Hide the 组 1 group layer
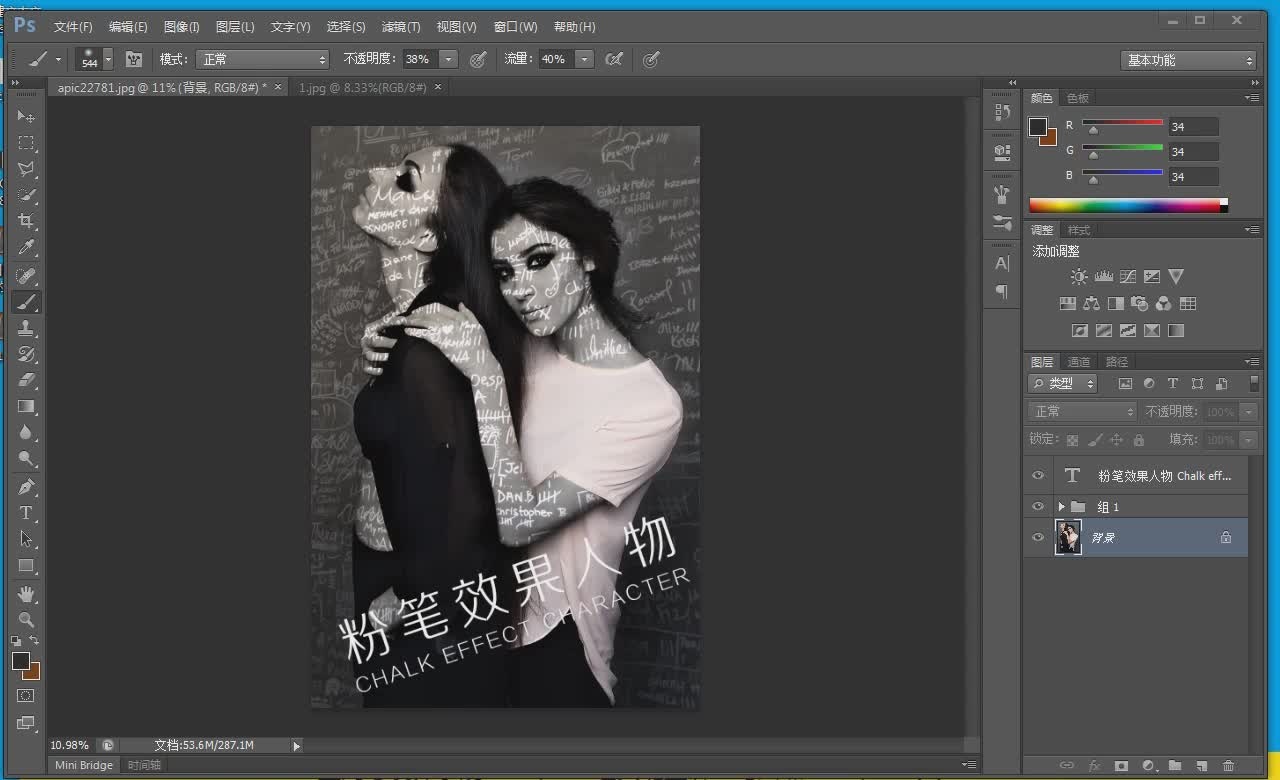Screen dimensions: 1280x780 (1038, 507)
